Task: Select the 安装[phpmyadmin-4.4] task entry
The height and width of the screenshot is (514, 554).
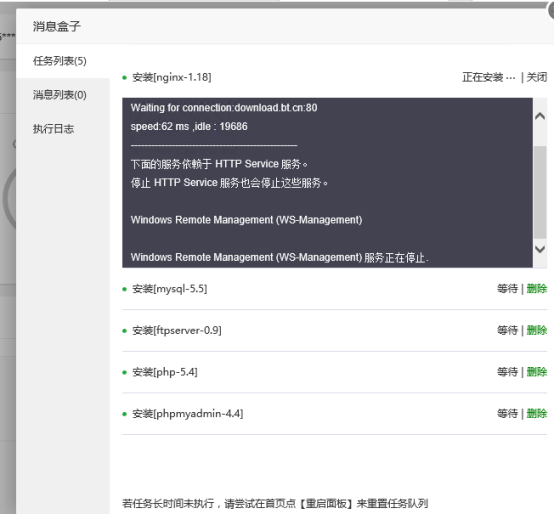Action: pos(188,413)
